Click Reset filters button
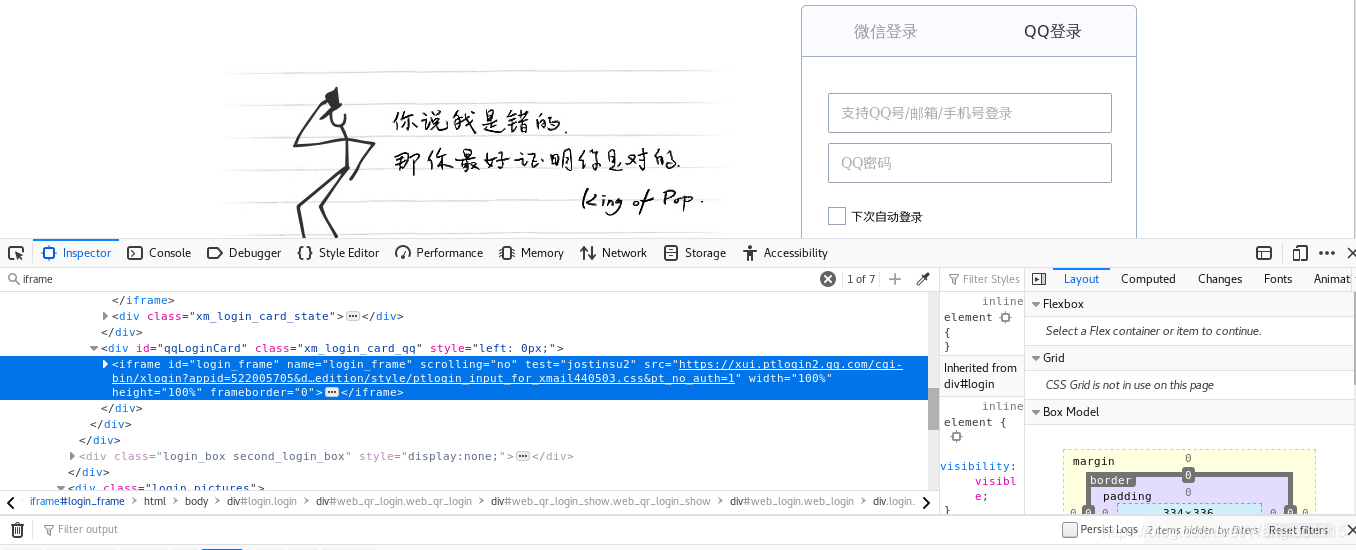The width and height of the screenshot is (1356, 550). click(x=1298, y=530)
